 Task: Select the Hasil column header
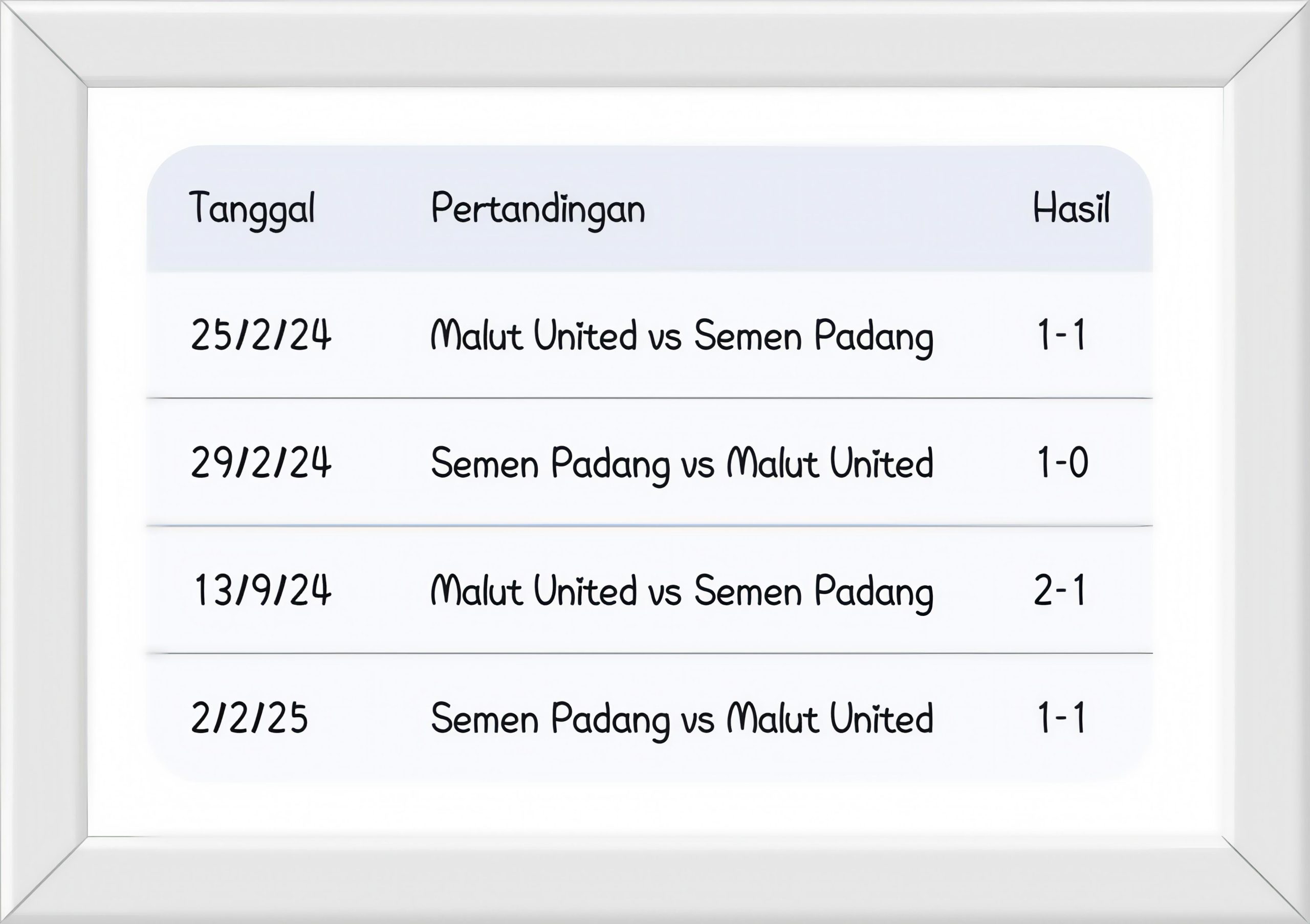click(1071, 209)
